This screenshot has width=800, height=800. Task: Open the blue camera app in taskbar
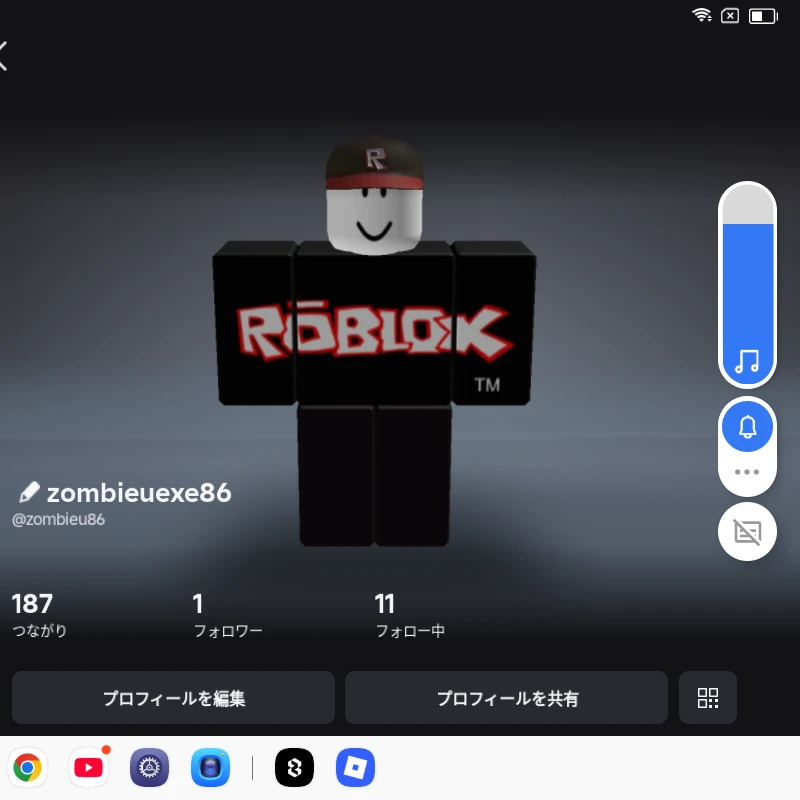click(210, 767)
